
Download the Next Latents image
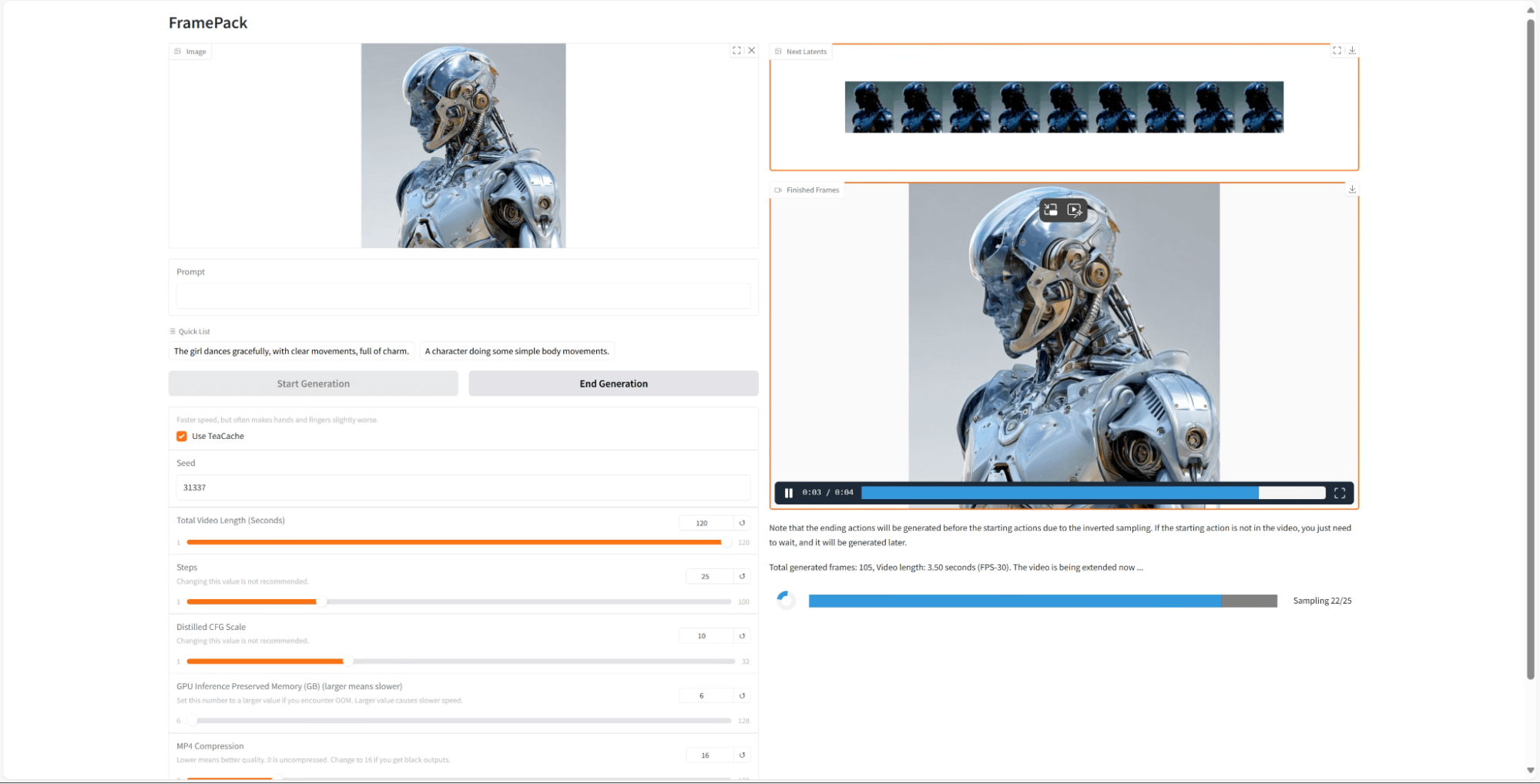click(x=1352, y=51)
